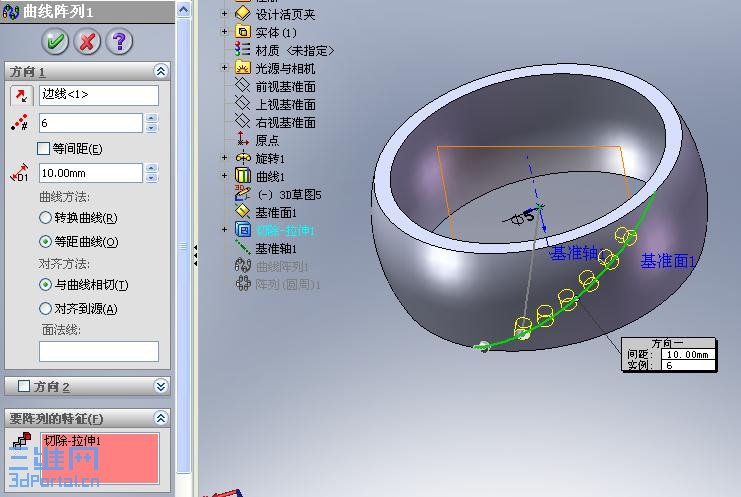The width and height of the screenshot is (741, 497).
Task: Decrease the instance count stepper
Action: click(x=151, y=128)
